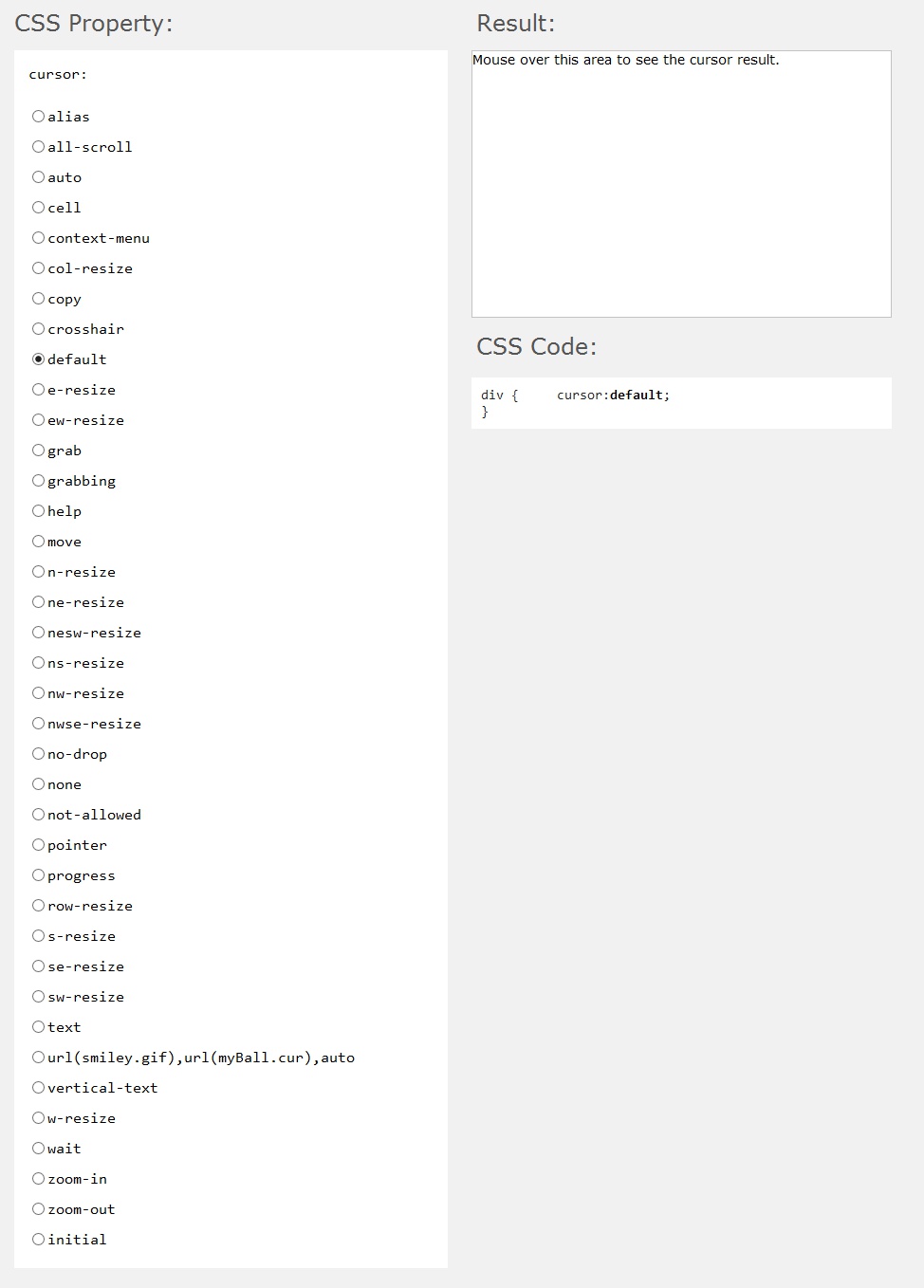This screenshot has height=1288, width=924.
Task: Select the initial cursor value
Action: pyautogui.click(x=39, y=1240)
